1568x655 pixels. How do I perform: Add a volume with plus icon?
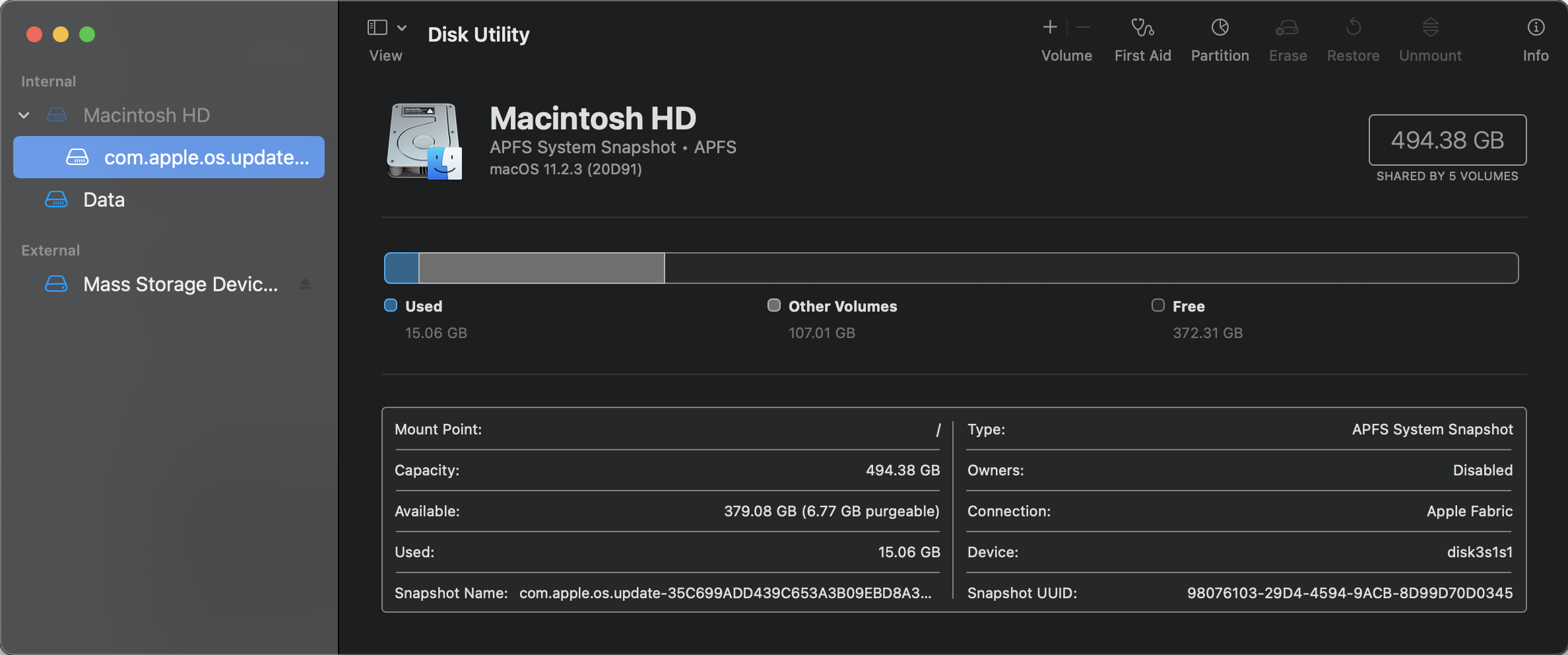(1050, 27)
